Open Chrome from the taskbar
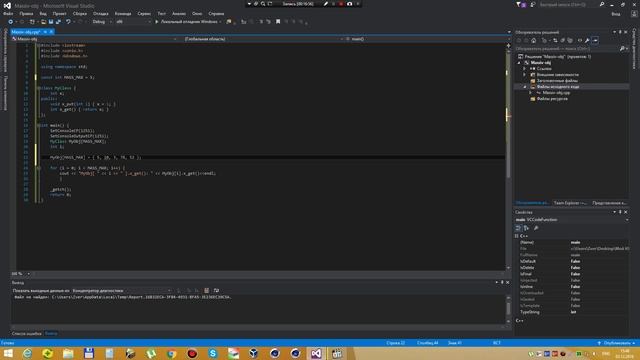Image resolution: width=640 pixels, height=360 pixels. tap(171, 353)
